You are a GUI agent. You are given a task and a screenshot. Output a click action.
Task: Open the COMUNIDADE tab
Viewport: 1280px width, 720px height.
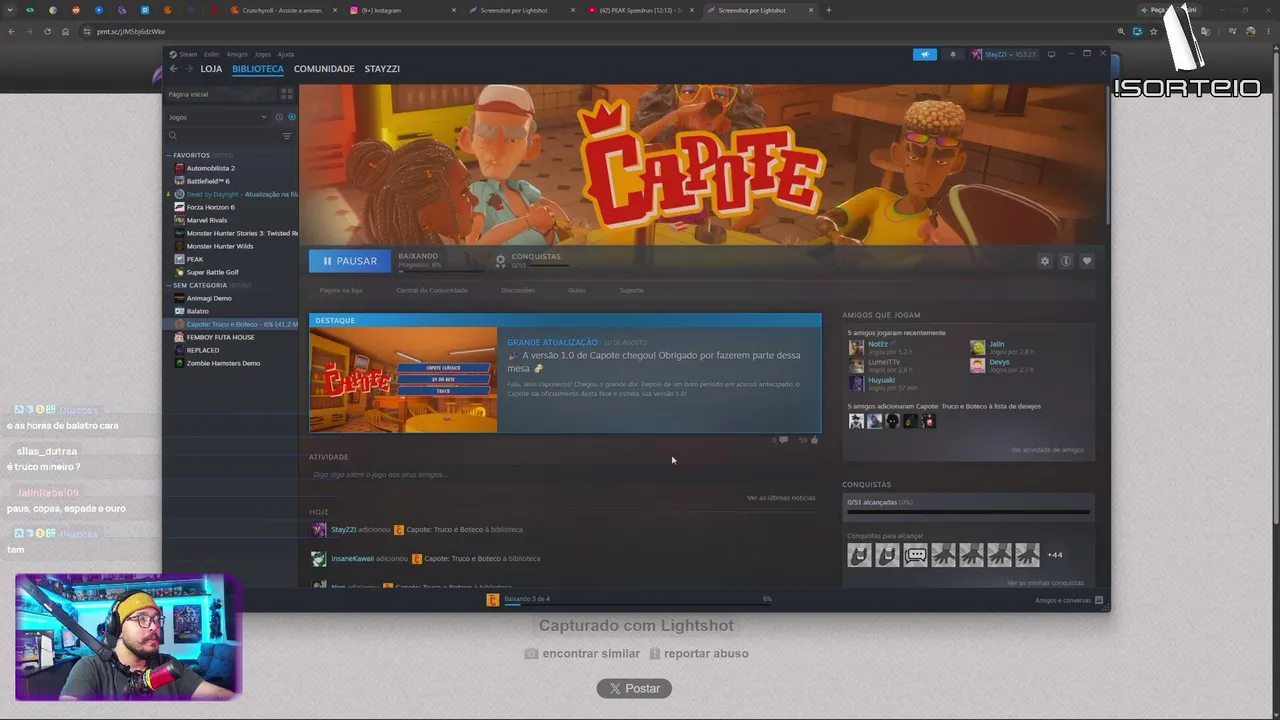tap(324, 69)
